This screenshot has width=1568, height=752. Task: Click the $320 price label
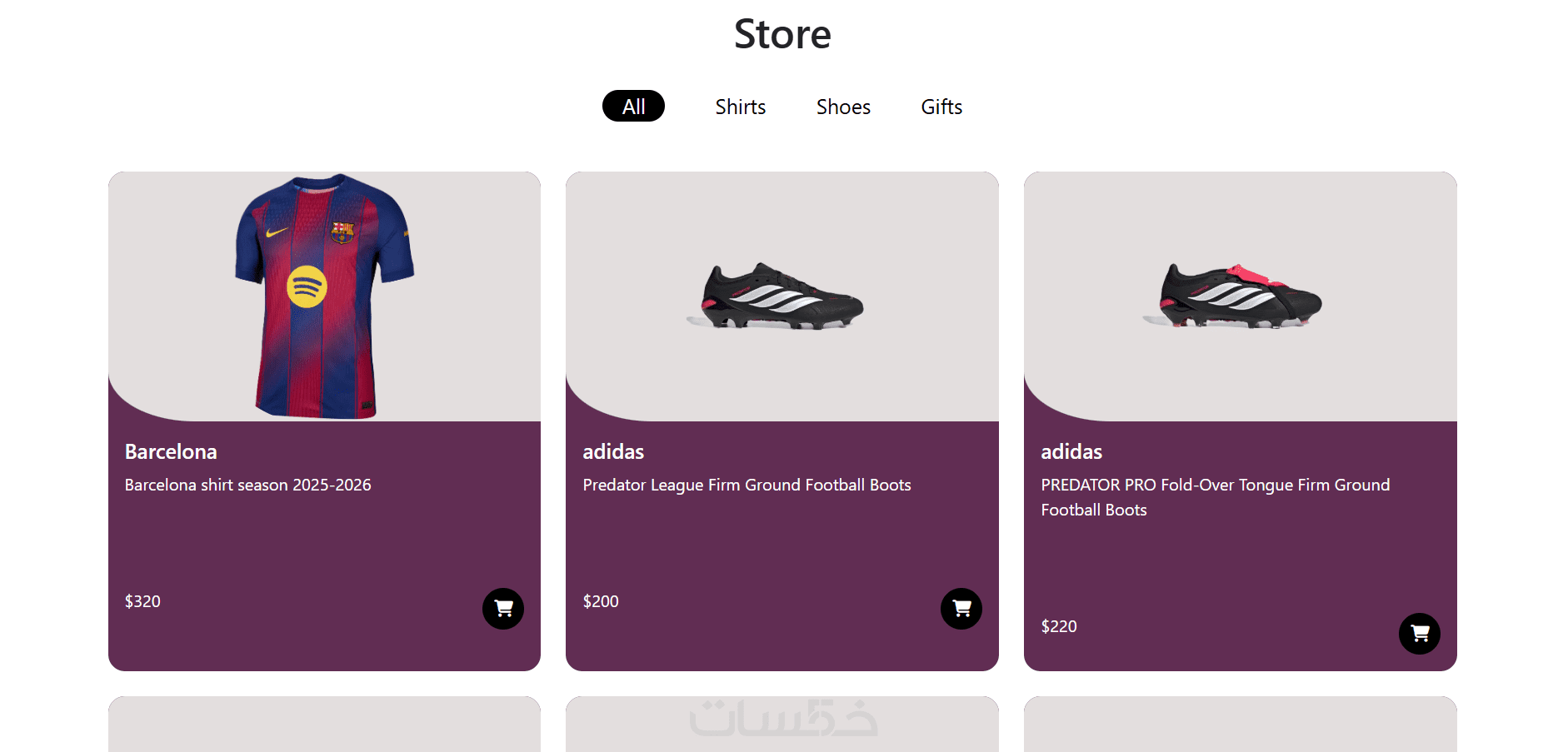point(142,601)
